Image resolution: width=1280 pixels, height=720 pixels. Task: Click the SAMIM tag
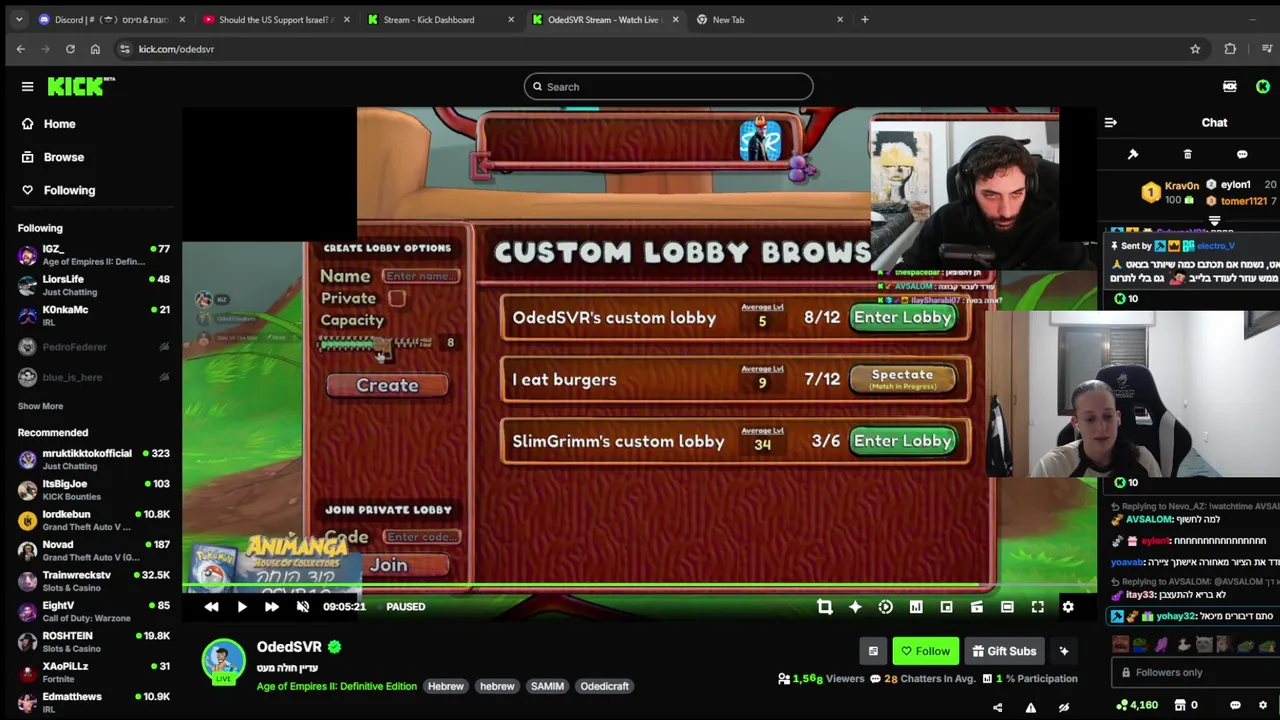coord(547,686)
